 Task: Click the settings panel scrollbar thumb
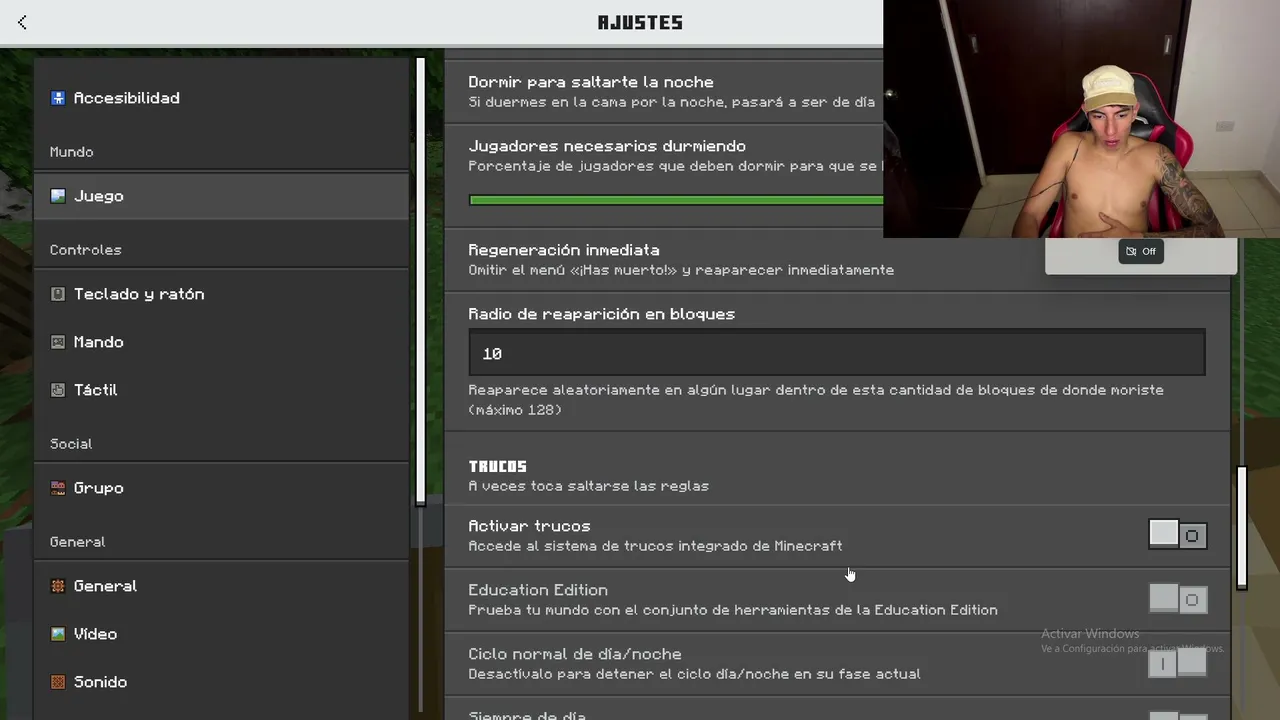pos(1242,527)
